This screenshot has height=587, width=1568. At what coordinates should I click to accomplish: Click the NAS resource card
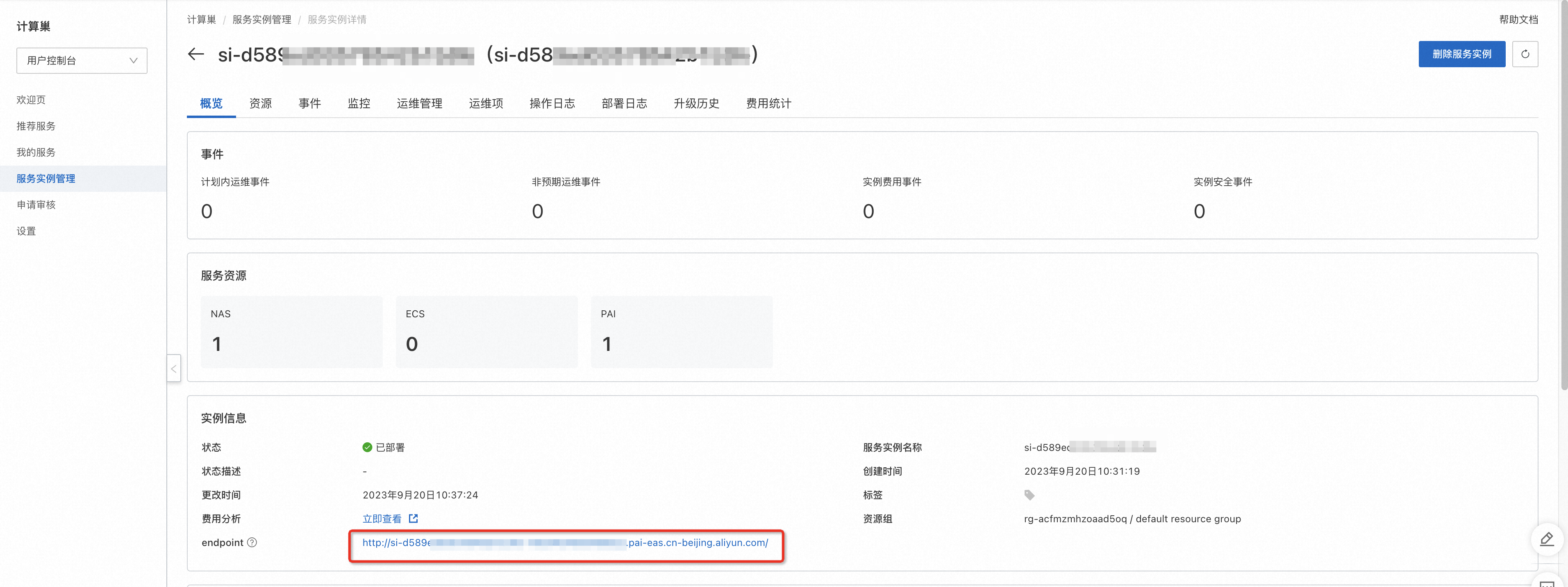pyautogui.click(x=291, y=332)
